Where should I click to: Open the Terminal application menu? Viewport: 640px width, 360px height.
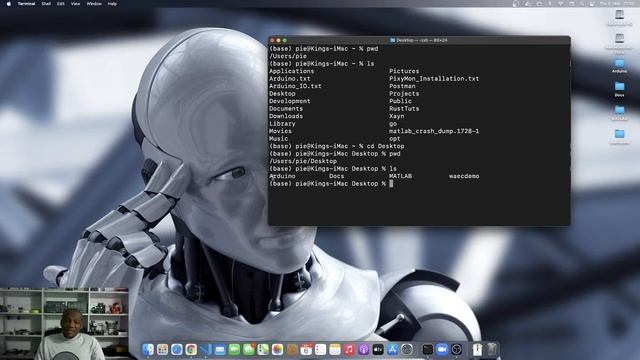[26, 4]
